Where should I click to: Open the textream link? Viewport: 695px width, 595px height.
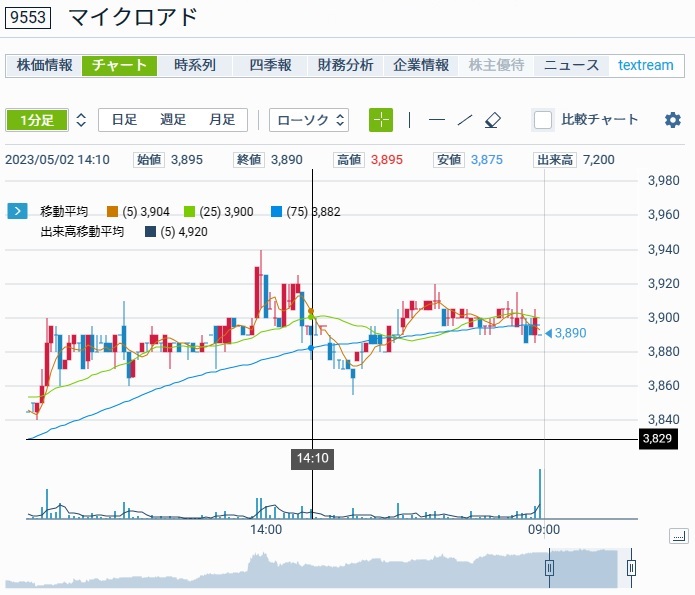click(645, 65)
